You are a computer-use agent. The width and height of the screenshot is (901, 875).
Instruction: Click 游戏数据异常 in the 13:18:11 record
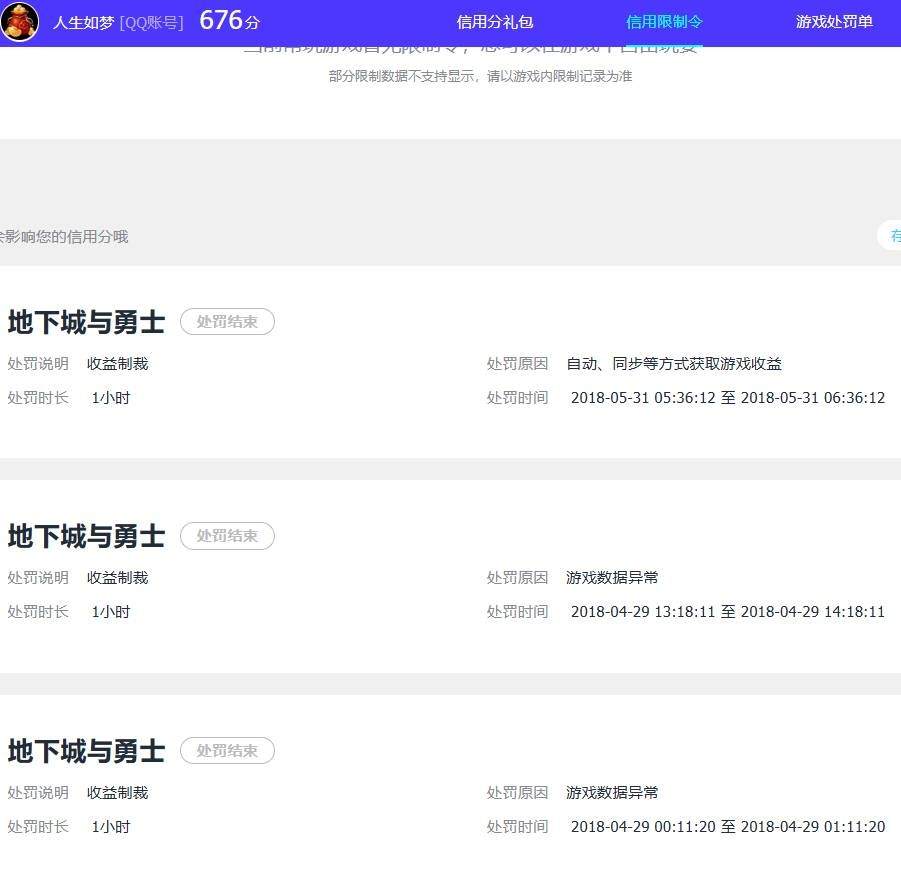pyautogui.click(x=612, y=577)
